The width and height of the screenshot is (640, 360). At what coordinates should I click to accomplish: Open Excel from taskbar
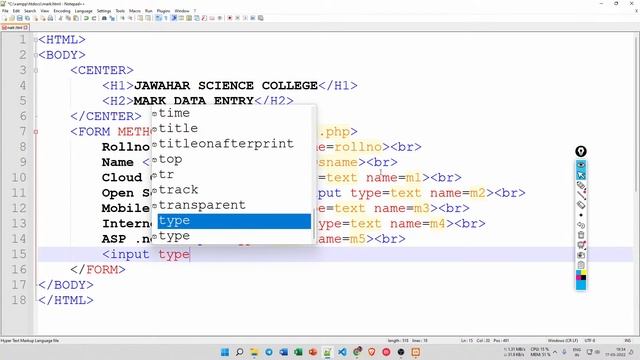pyautogui.click(x=298, y=352)
